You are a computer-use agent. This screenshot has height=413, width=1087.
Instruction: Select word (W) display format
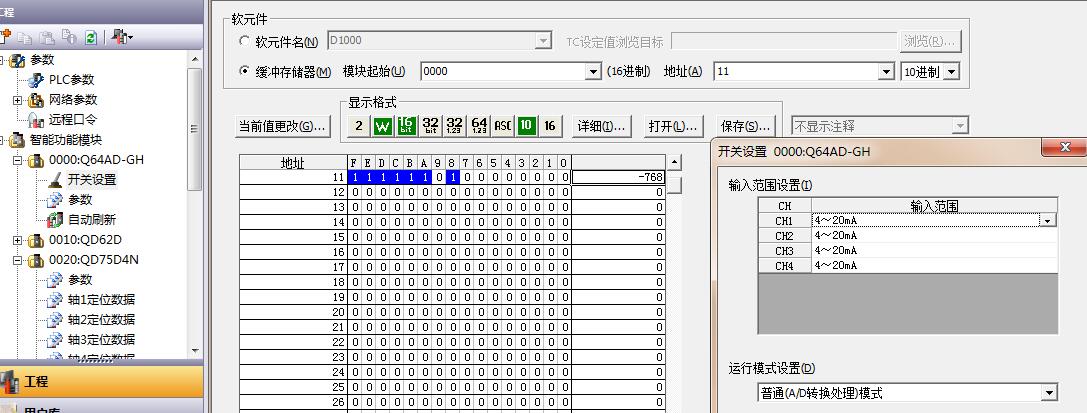click(383, 126)
